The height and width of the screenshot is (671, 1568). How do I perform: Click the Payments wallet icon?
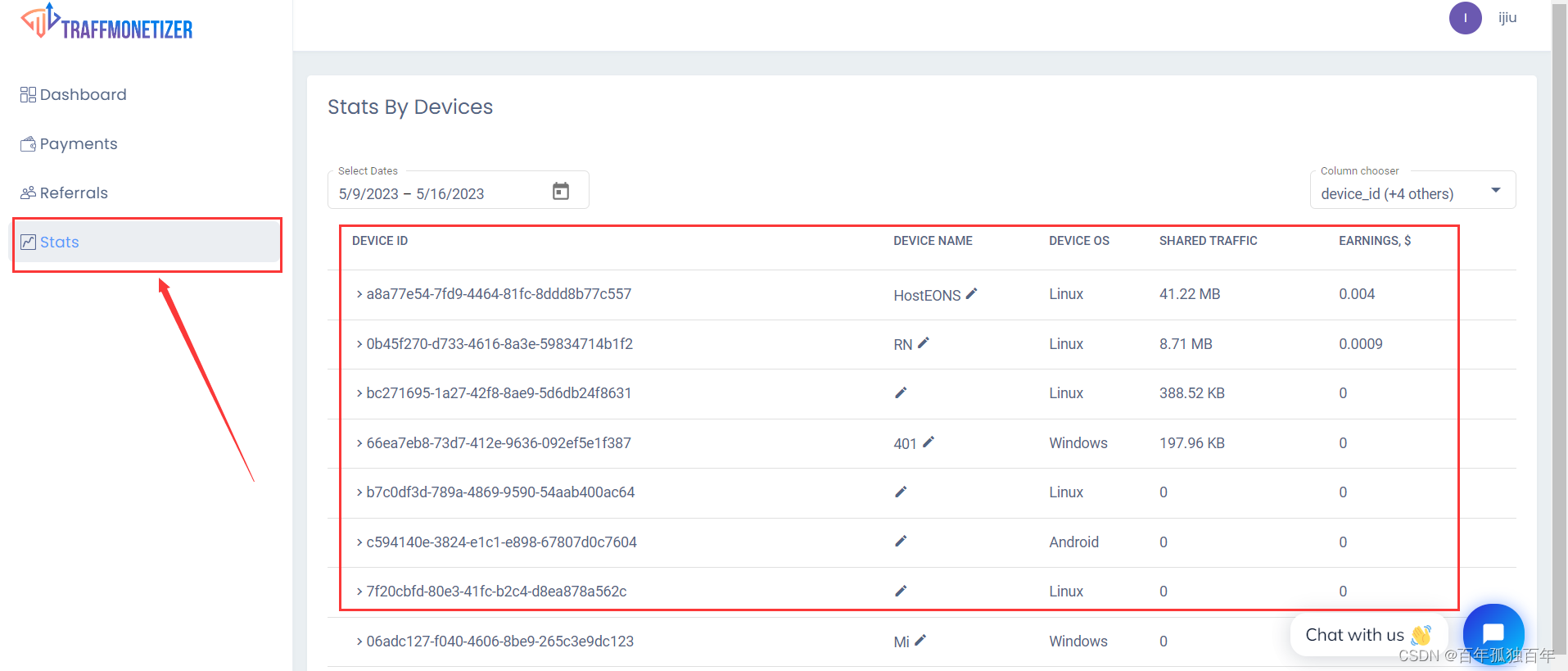(28, 144)
